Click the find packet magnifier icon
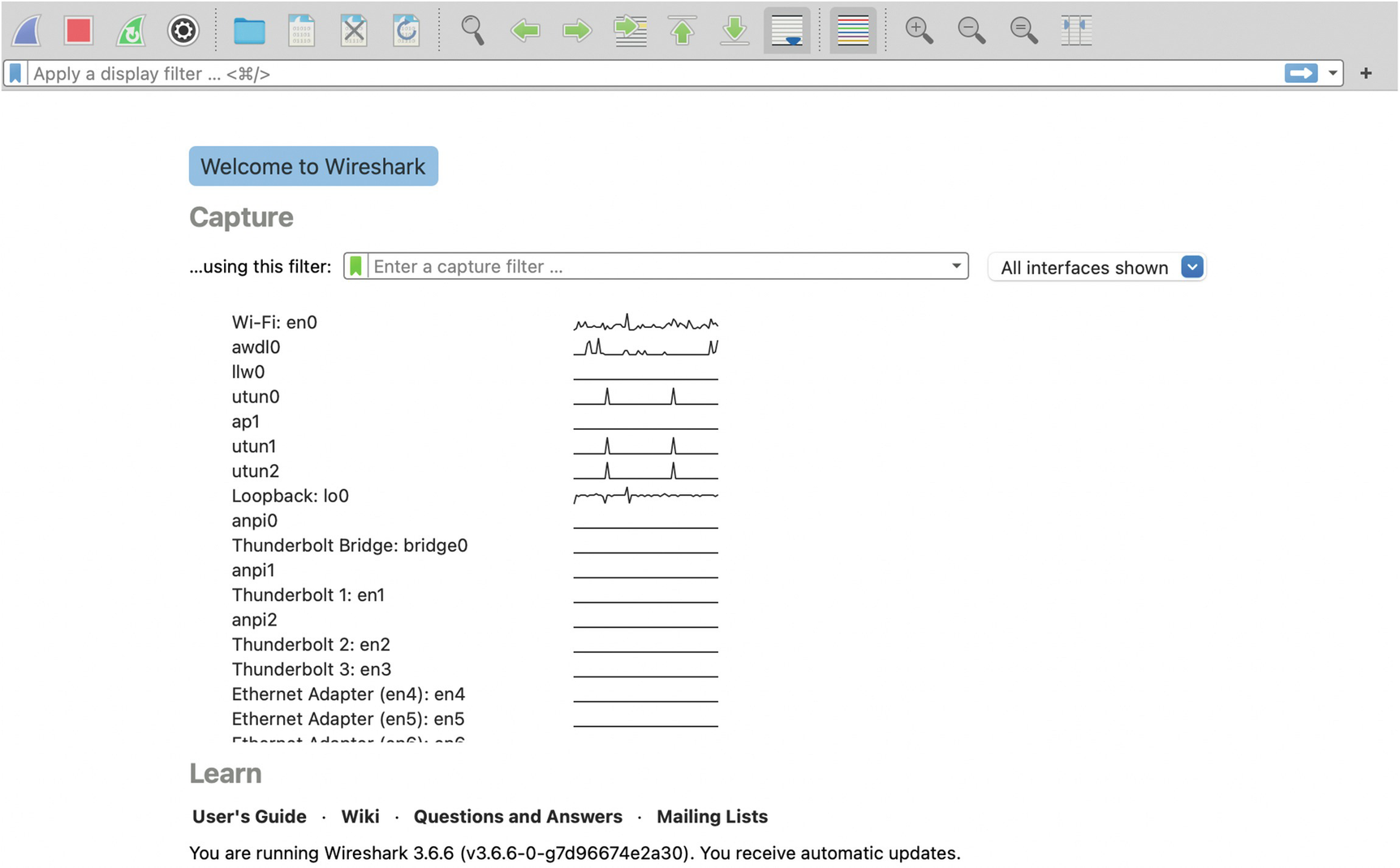Viewport: 1400px width, 868px height. [472, 31]
